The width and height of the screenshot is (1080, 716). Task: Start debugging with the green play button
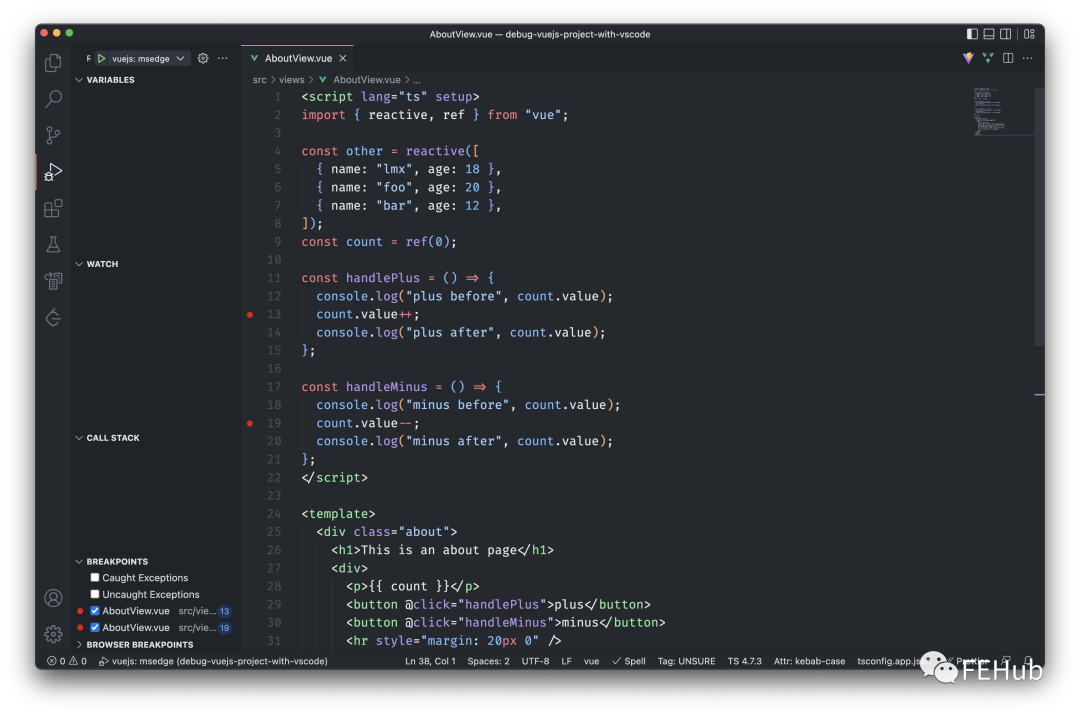[x=101, y=57]
